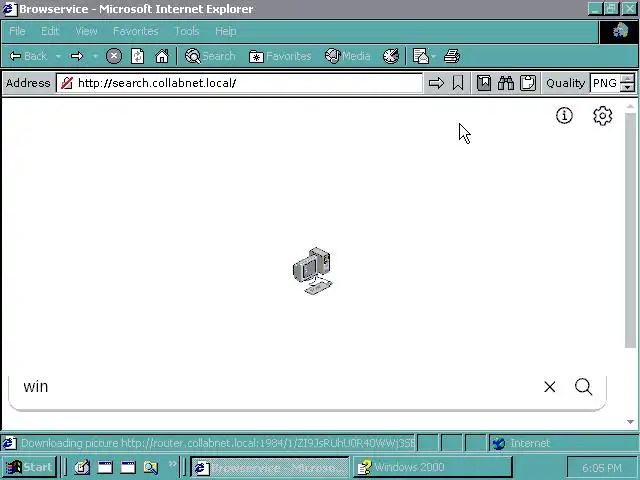
Task: Go forward with the Forward arrow
Action: (x=77, y=56)
